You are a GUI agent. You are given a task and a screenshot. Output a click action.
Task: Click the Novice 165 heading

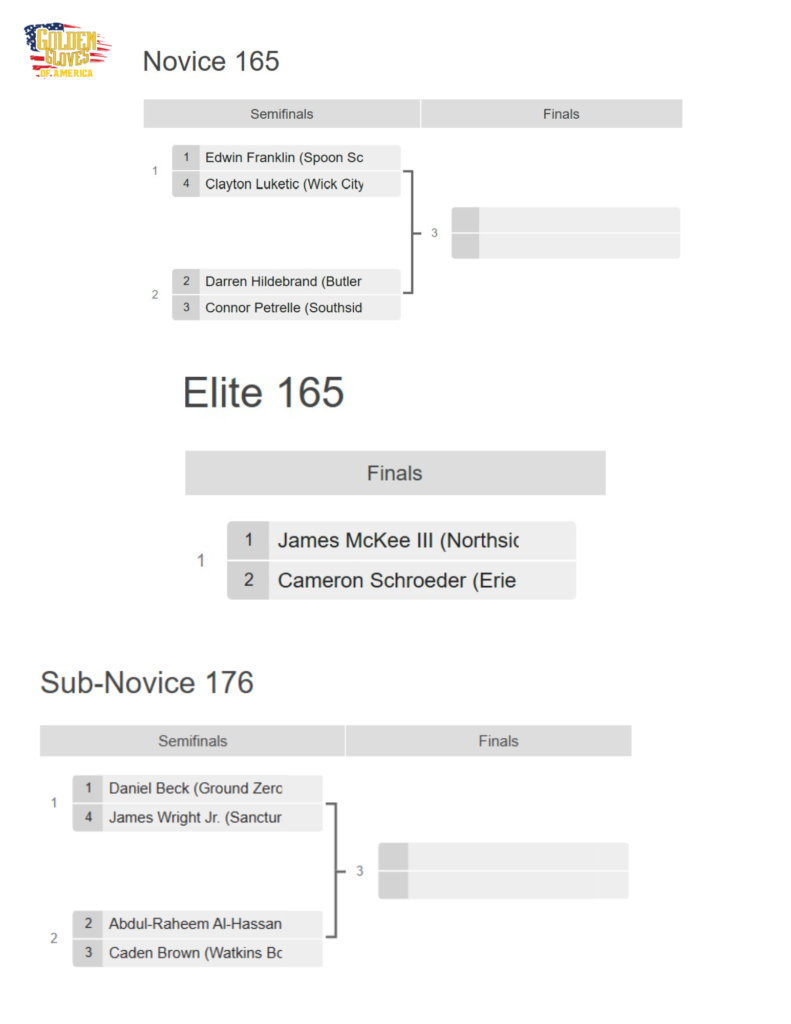coord(211,62)
